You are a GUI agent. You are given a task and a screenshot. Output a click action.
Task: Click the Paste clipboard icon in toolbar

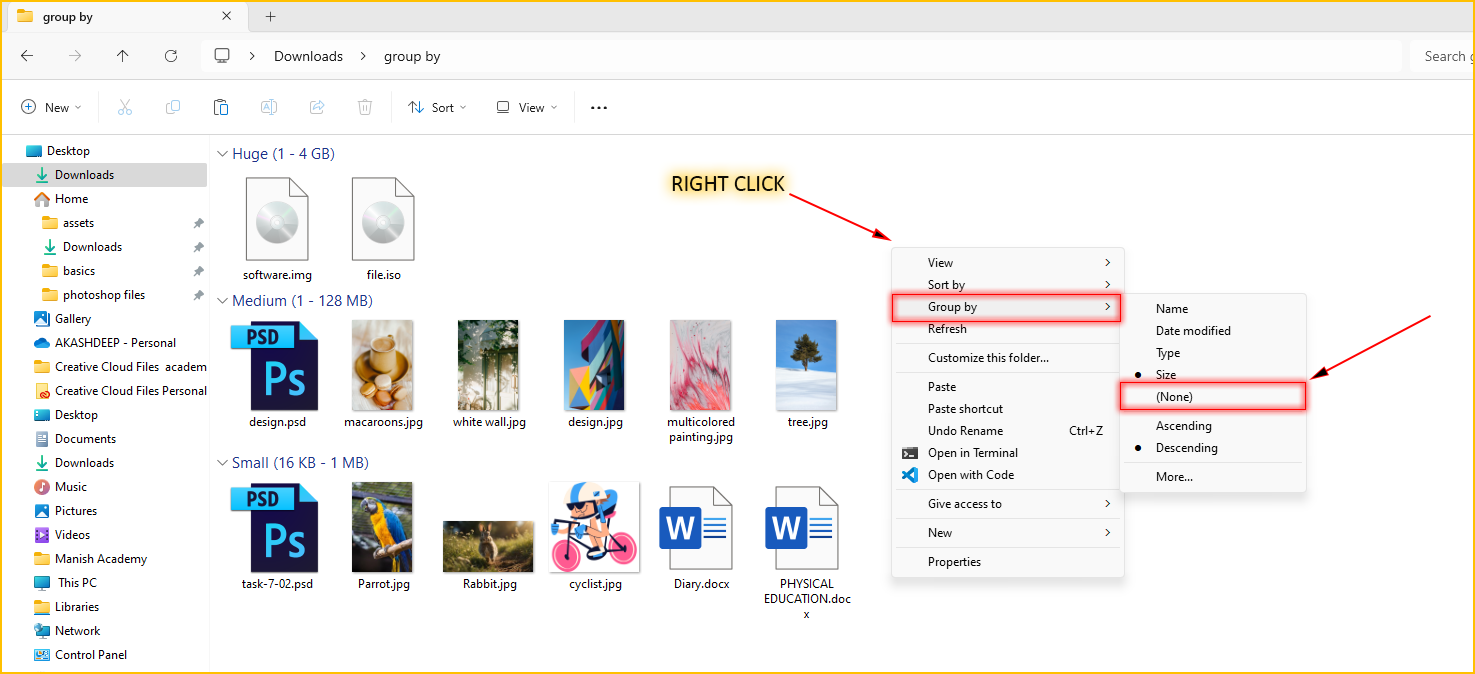tap(221, 107)
